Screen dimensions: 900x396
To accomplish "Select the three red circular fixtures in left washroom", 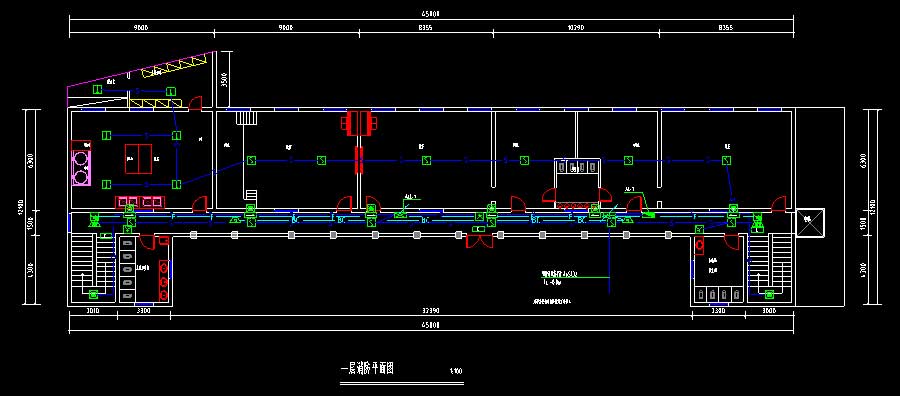I will (164, 281).
